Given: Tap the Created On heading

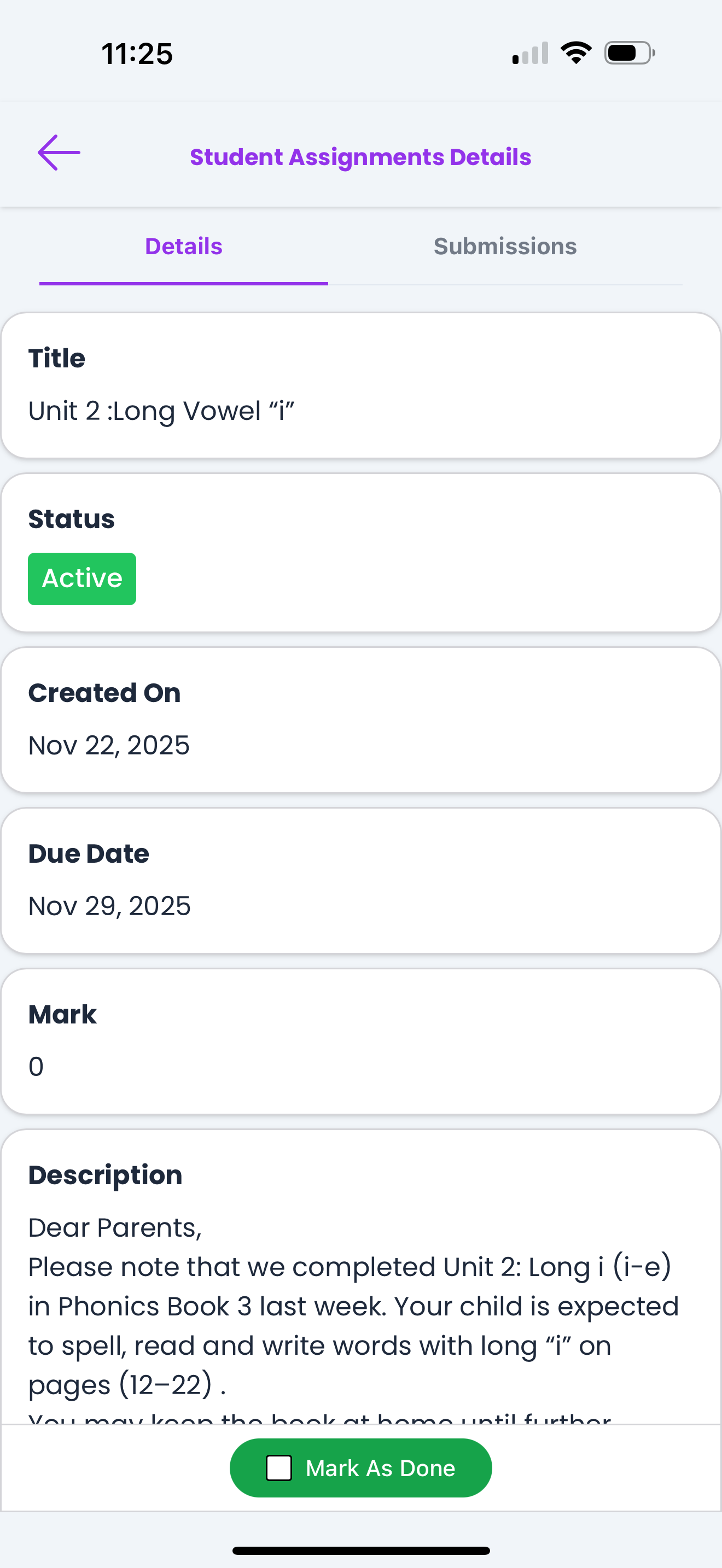Looking at the screenshot, I should point(104,693).
